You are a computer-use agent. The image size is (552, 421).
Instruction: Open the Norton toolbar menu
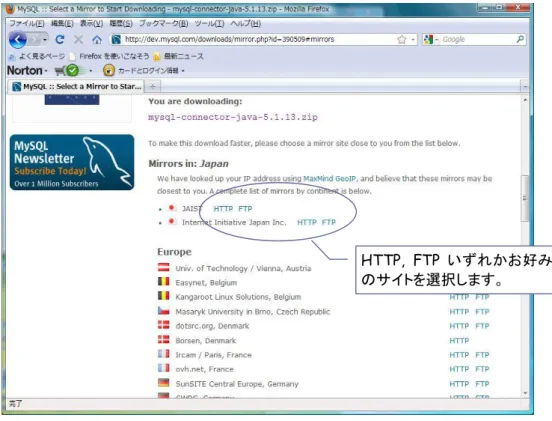pyautogui.click(x=27, y=71)
